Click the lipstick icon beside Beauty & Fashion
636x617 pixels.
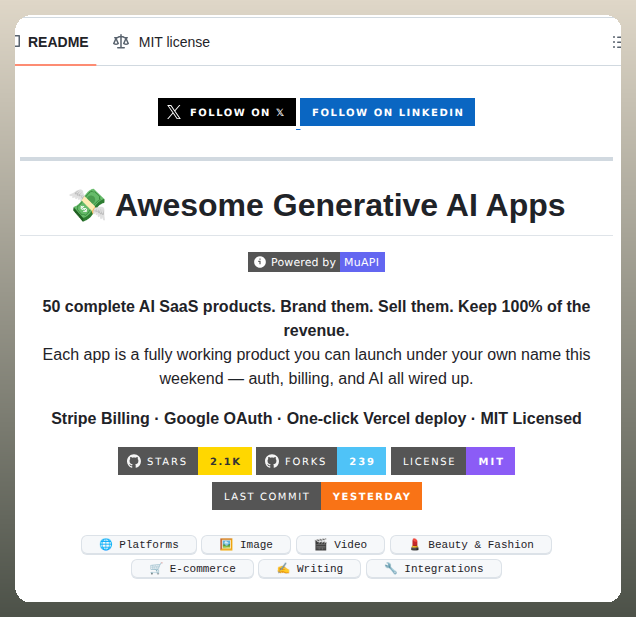(415, 544)
